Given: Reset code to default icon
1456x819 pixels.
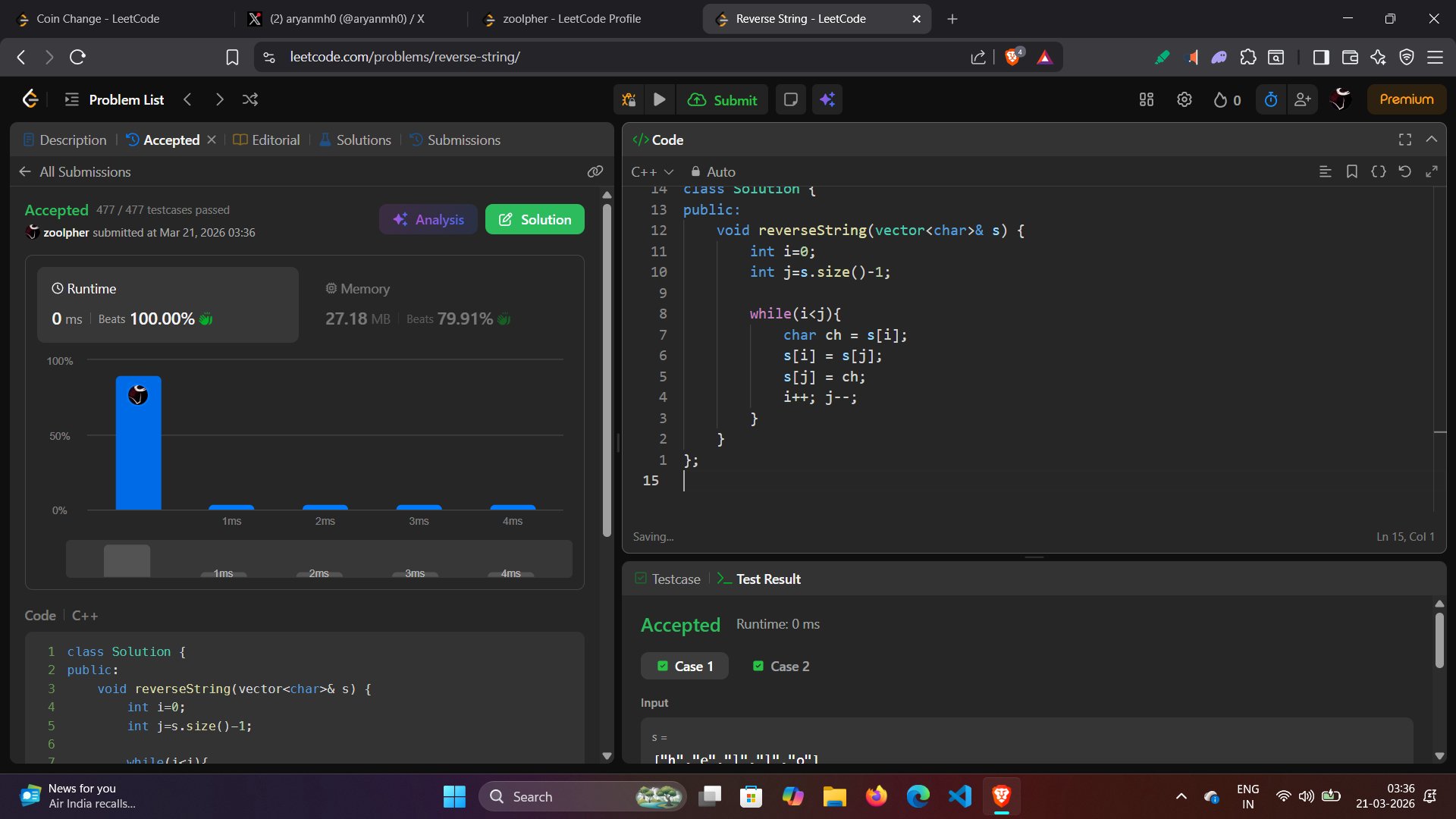Looking at the screenshot, I should [x=1404, y=171].
